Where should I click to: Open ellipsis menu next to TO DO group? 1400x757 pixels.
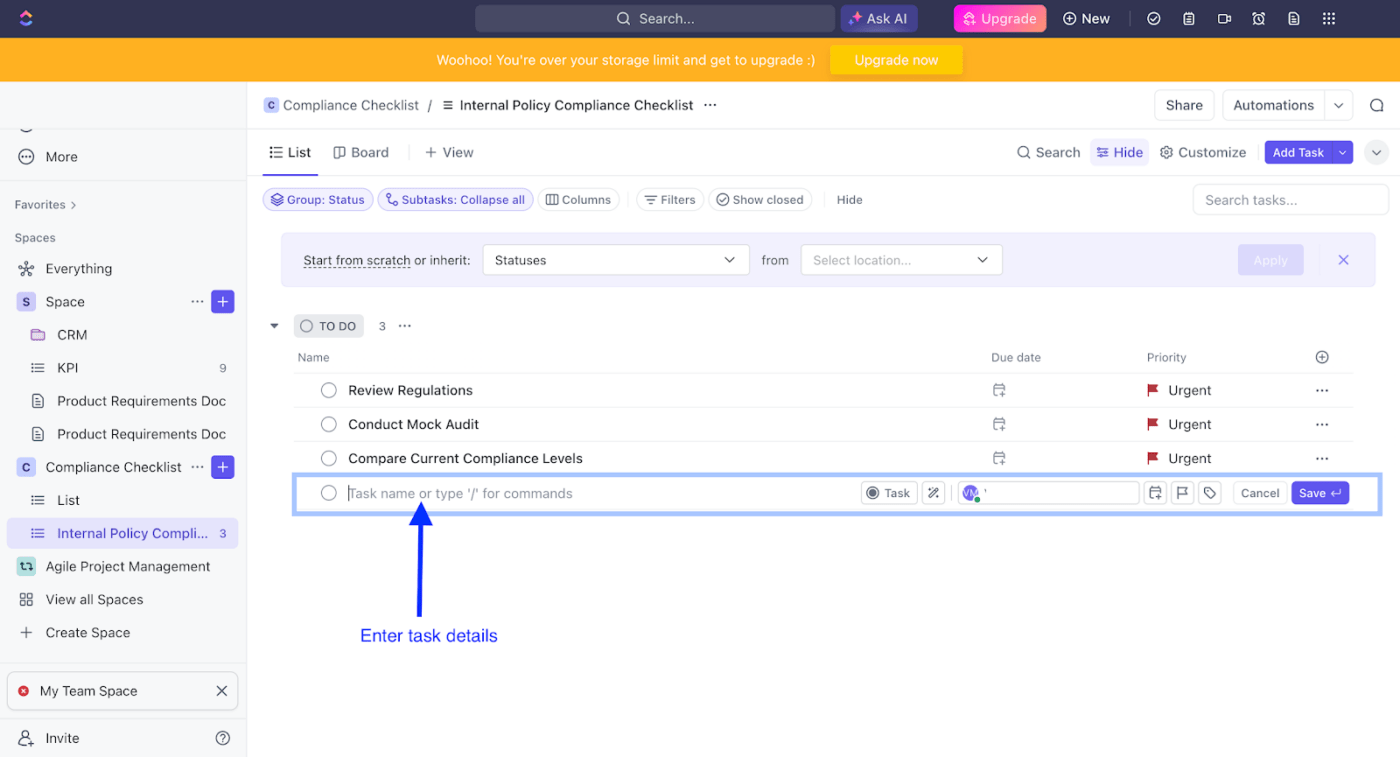405,326
